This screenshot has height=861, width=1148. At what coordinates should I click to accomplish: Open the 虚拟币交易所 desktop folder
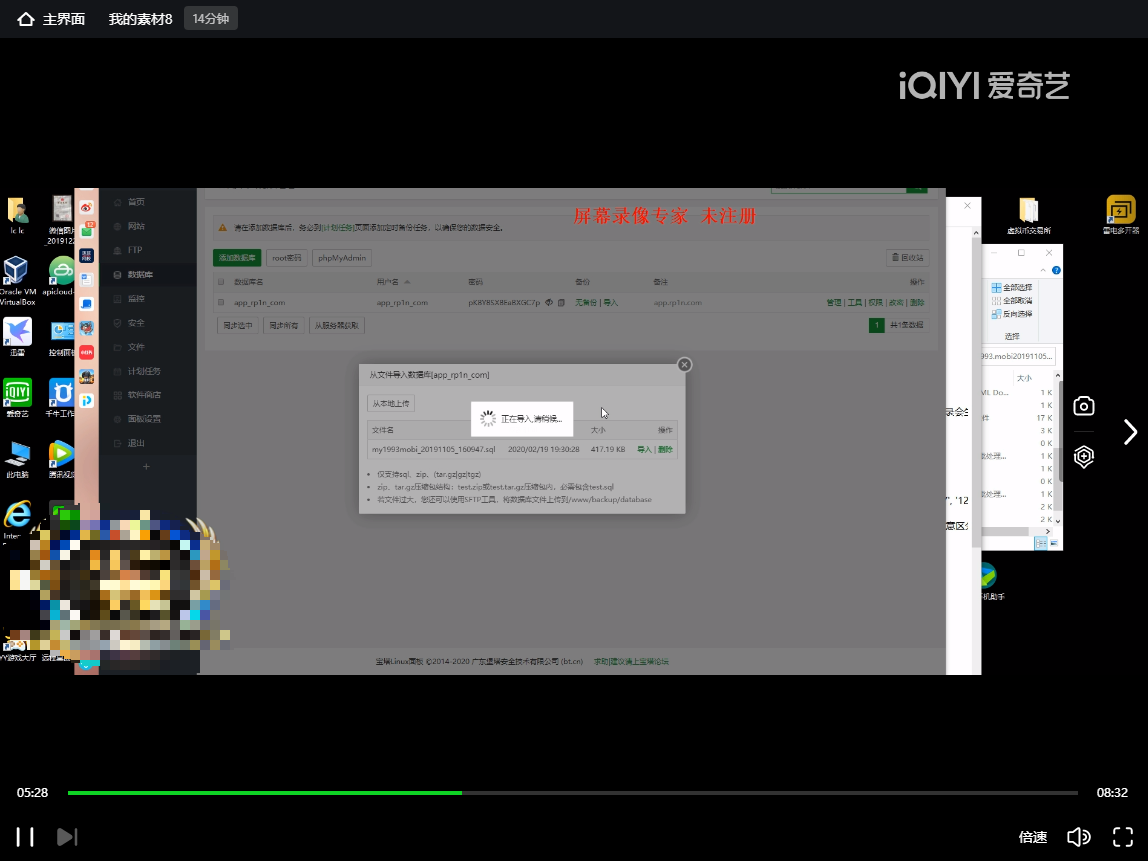point(1029,215)
